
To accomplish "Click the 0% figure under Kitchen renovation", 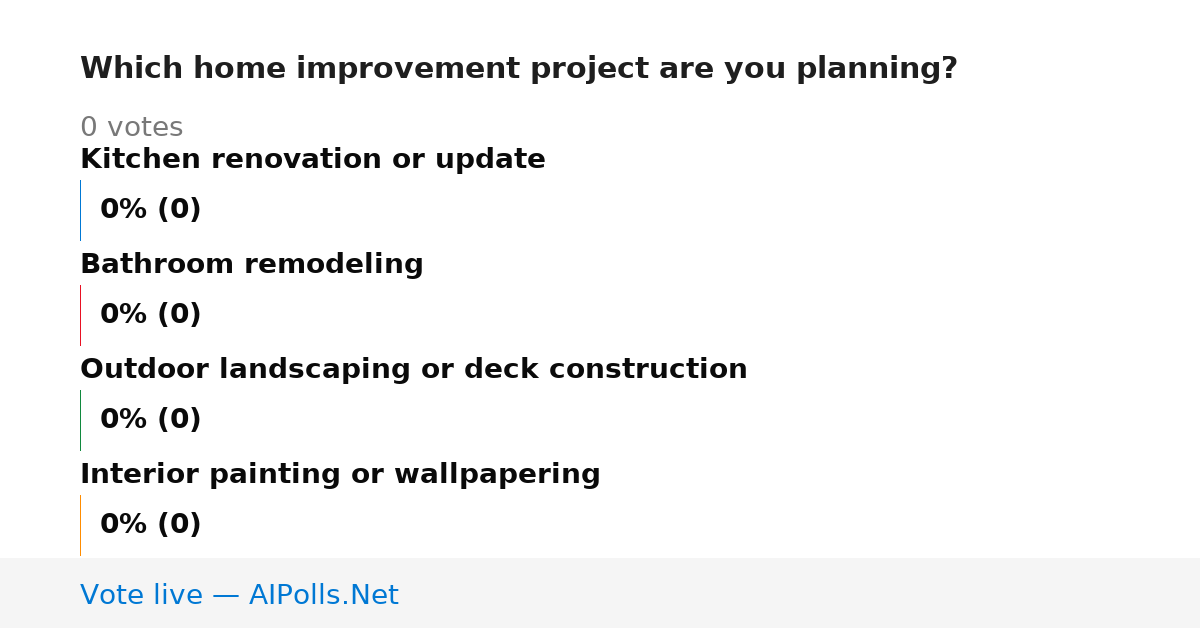I will [124, 210].
